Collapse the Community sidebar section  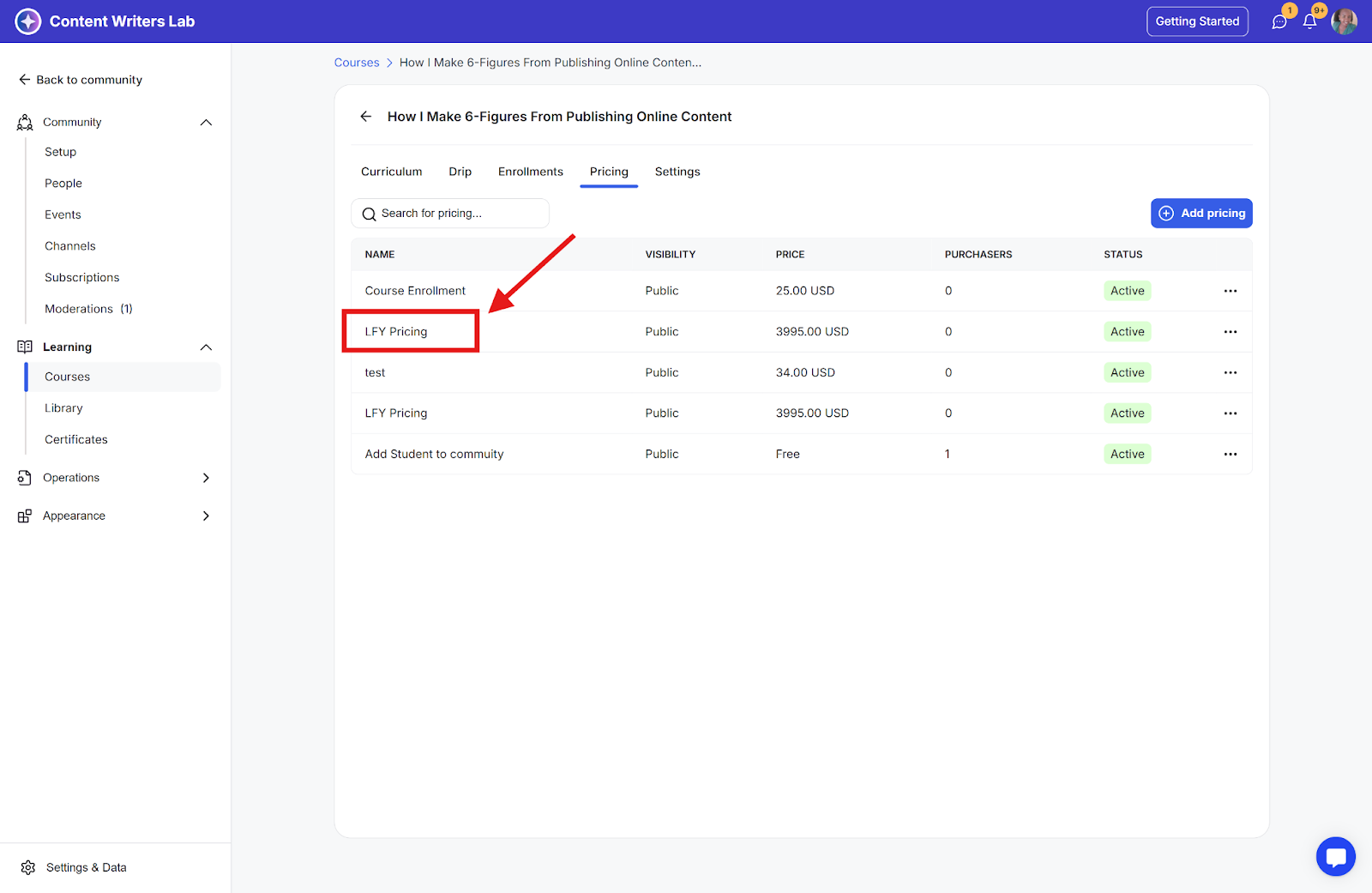[x=206, y=123]
